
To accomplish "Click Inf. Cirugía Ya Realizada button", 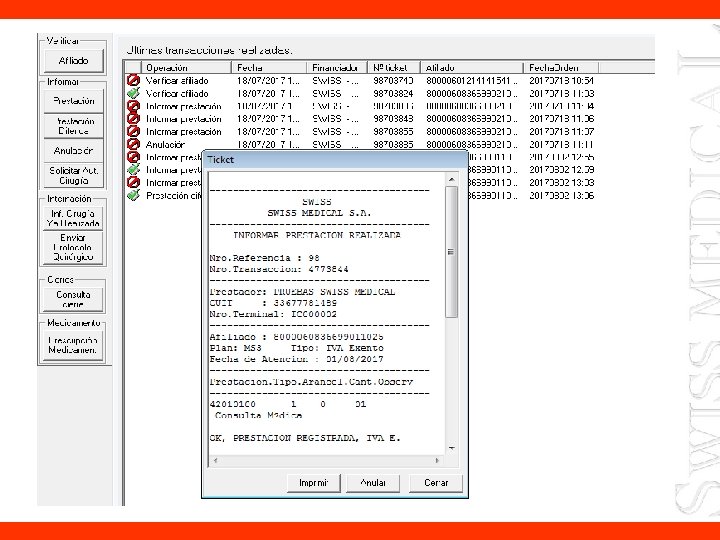I will [x=73, y=218].
